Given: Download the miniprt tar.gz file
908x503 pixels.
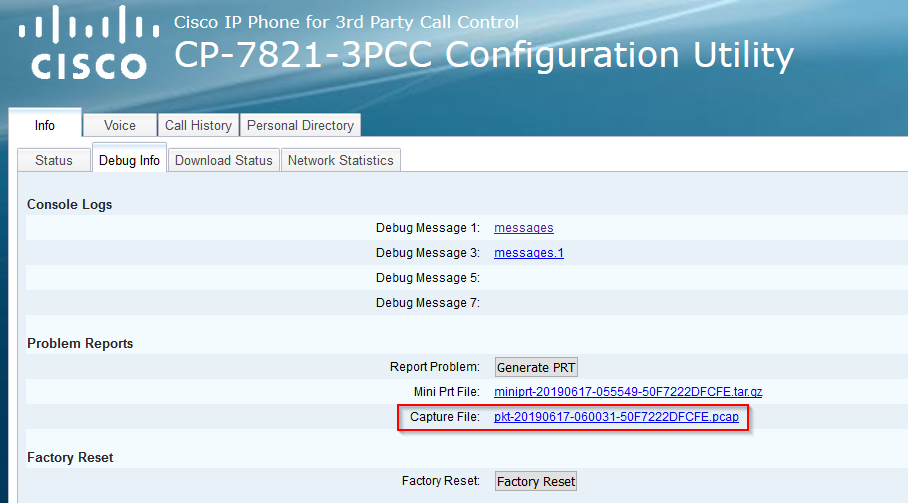Looking at the screenshot, I should tap(628, 392).
